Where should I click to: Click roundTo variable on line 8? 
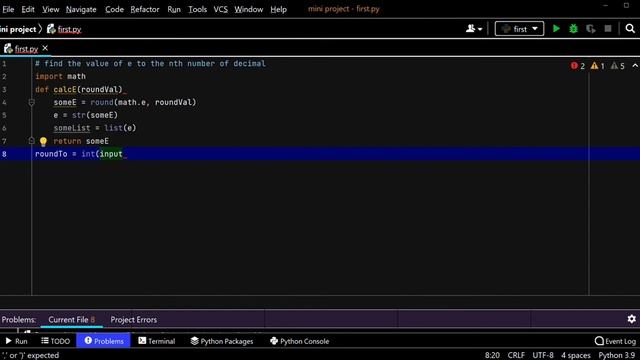pyautogui.click(x=51, y=154)
